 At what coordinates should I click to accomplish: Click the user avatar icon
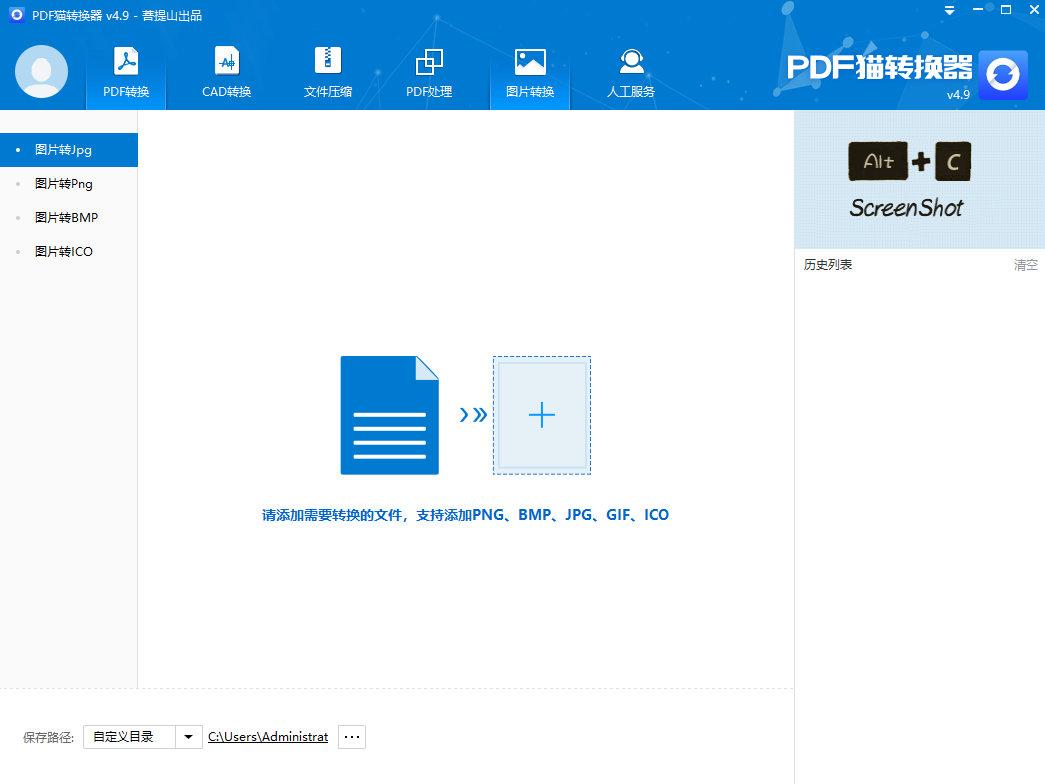pyautogui.click(x=41, y=71)
